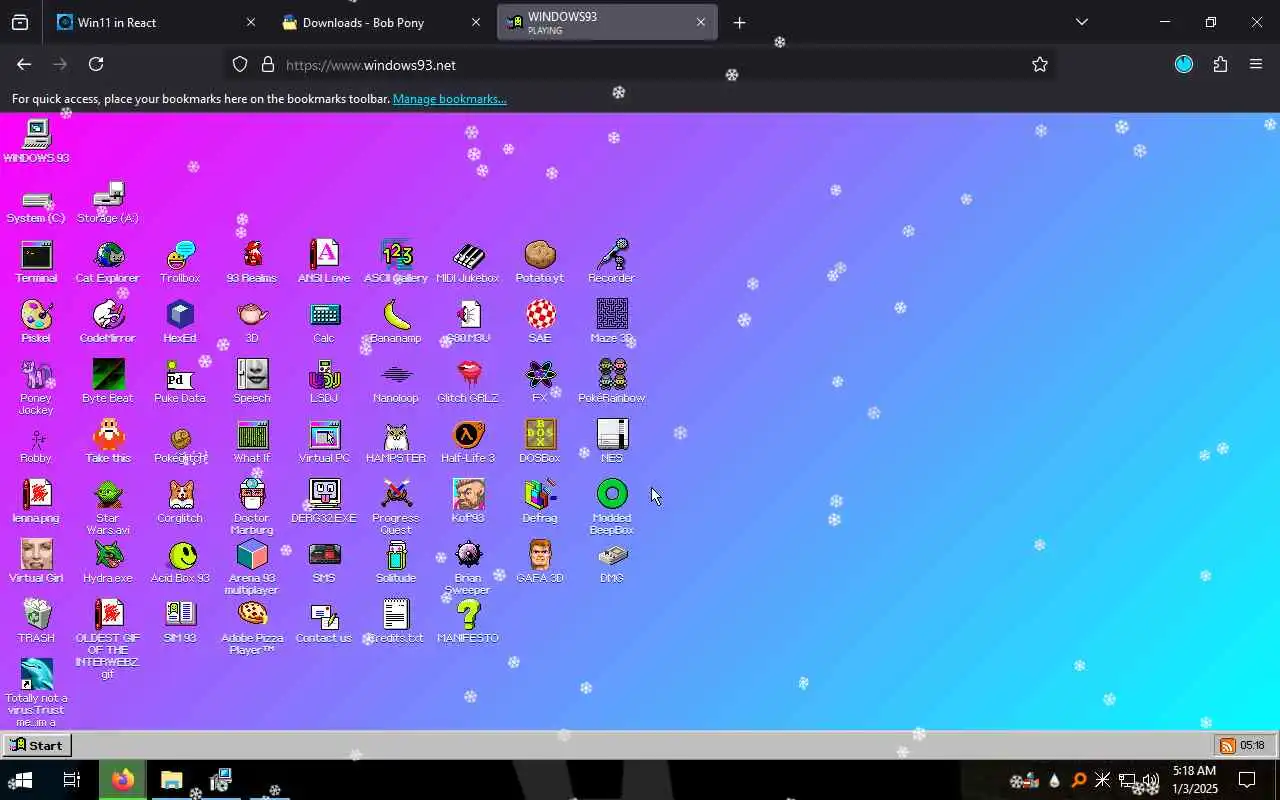Screen dimensions: 1280x800
Task: Open the Defrag icon
Action: pyautogui.click(x=540, y=502)
